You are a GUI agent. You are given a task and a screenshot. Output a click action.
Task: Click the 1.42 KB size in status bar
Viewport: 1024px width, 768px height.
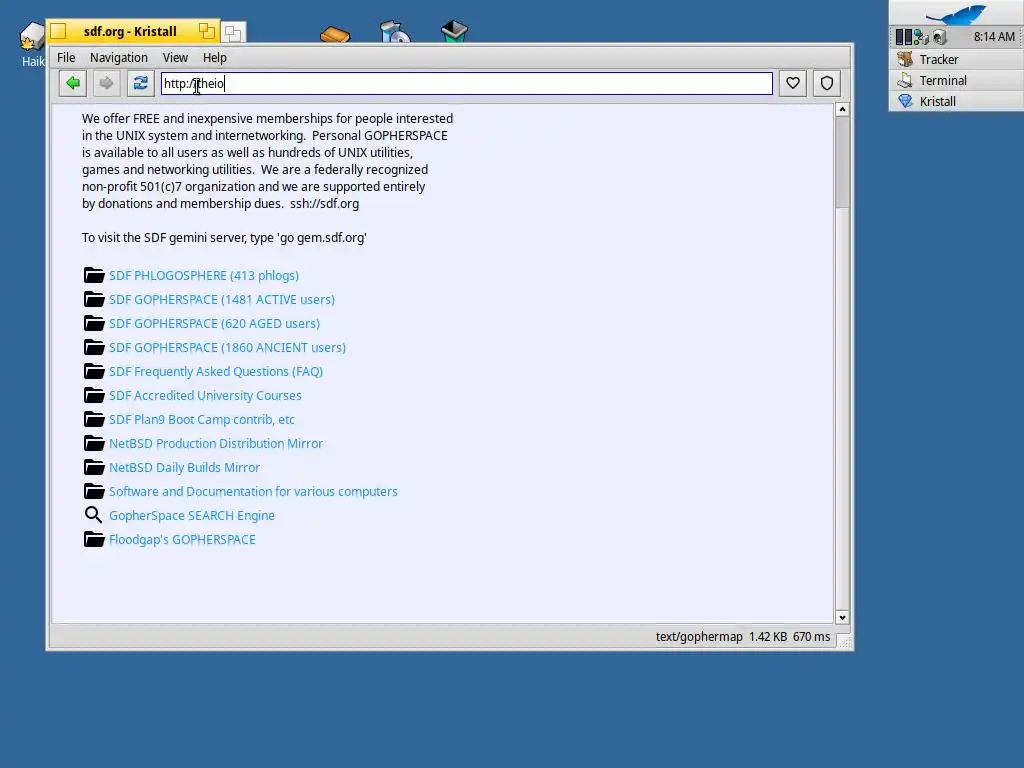767,637
